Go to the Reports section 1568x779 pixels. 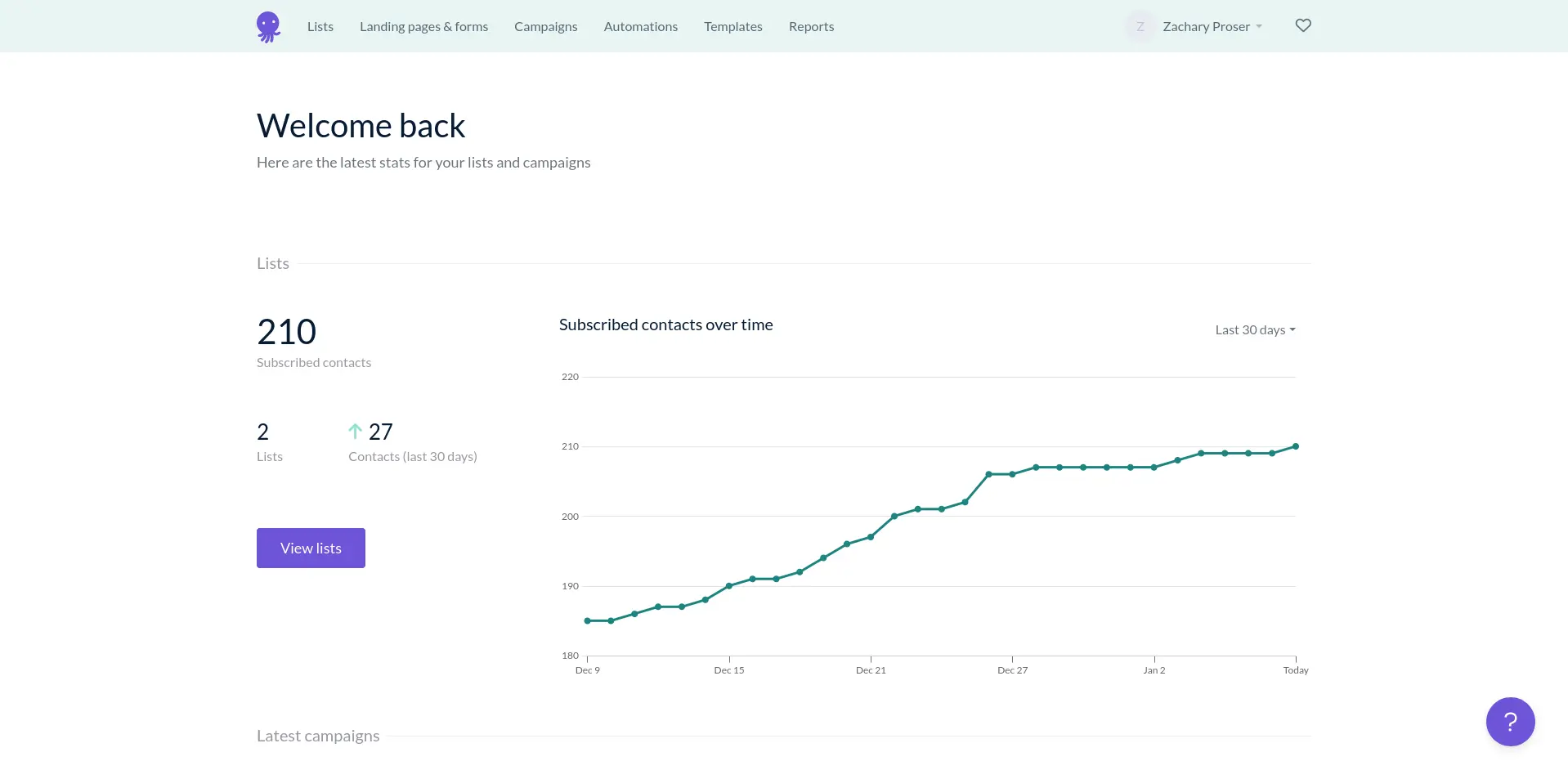pos(810,26)
